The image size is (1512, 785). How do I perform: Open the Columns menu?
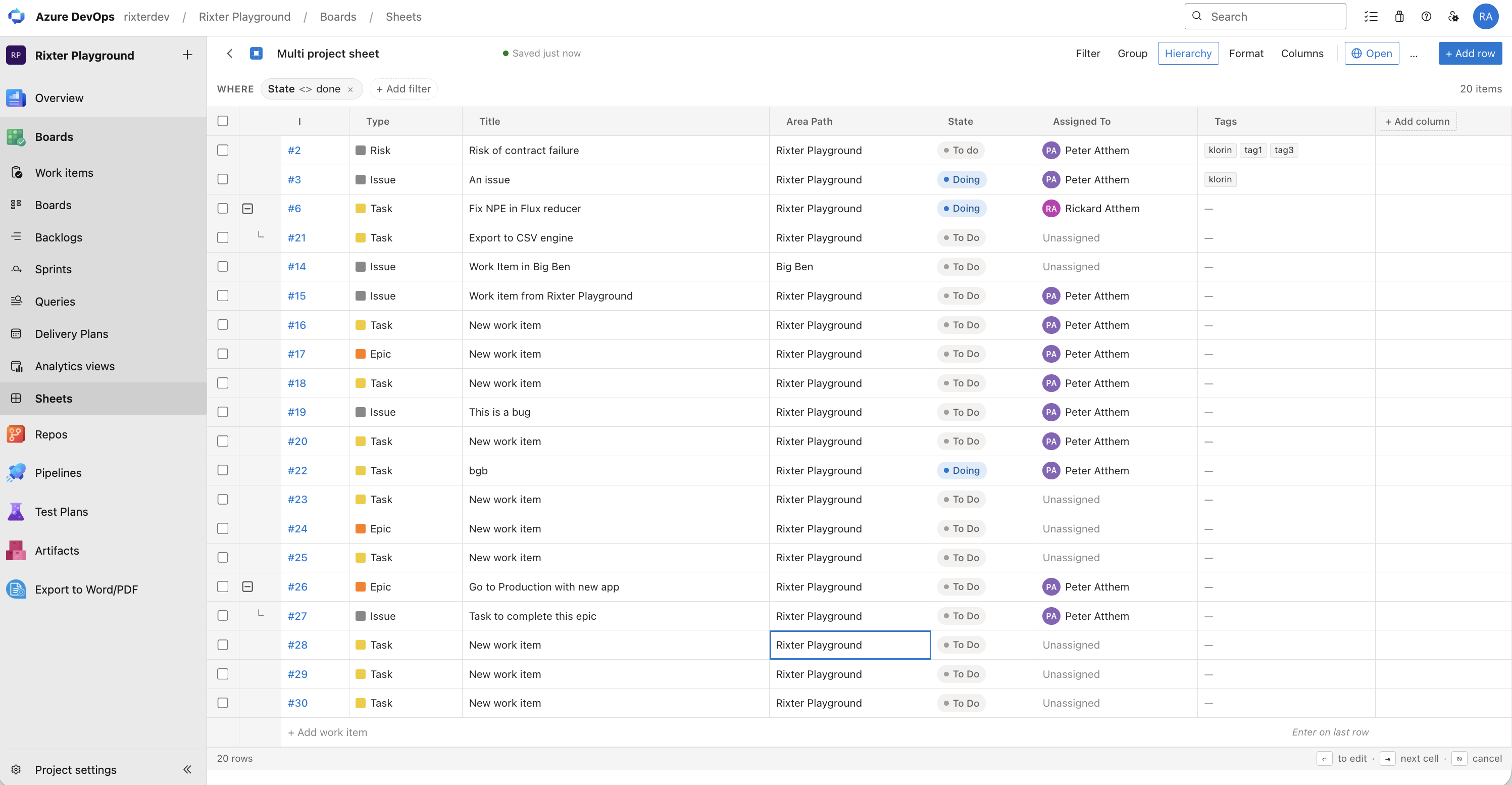click(1302, 54)
